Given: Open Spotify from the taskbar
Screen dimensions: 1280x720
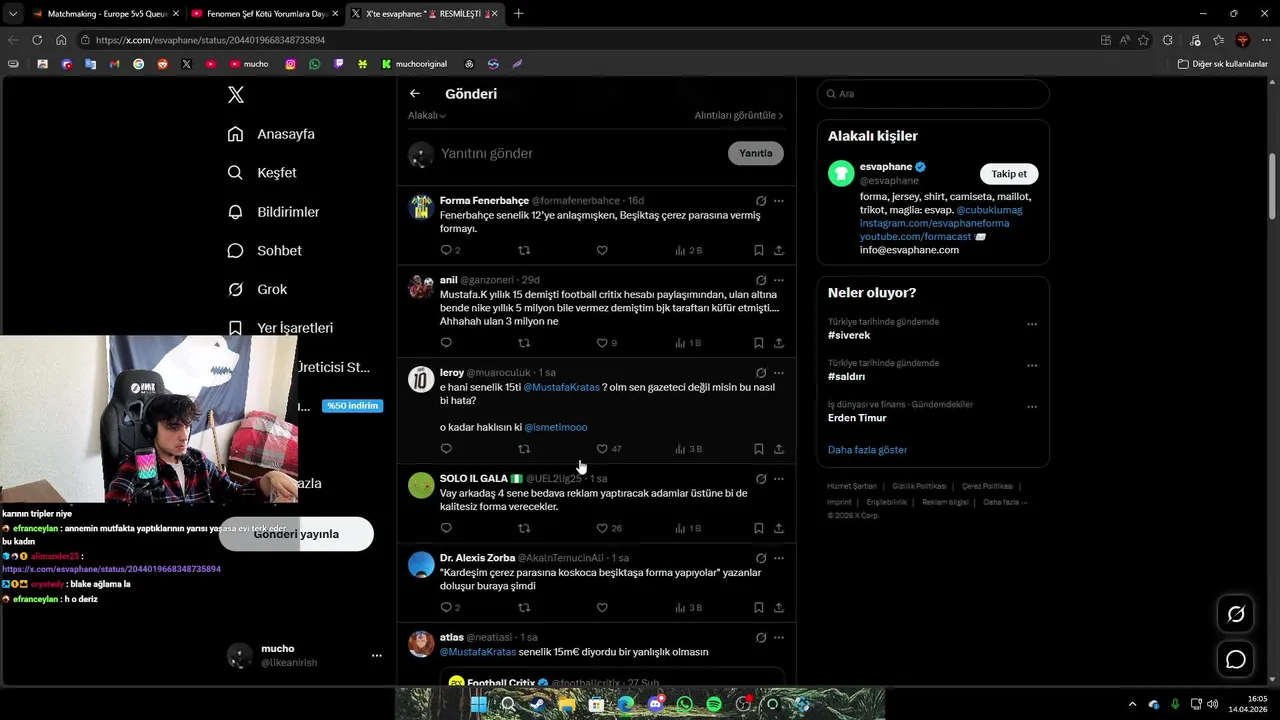Looking at the screenshot, I should pos(714,704).
